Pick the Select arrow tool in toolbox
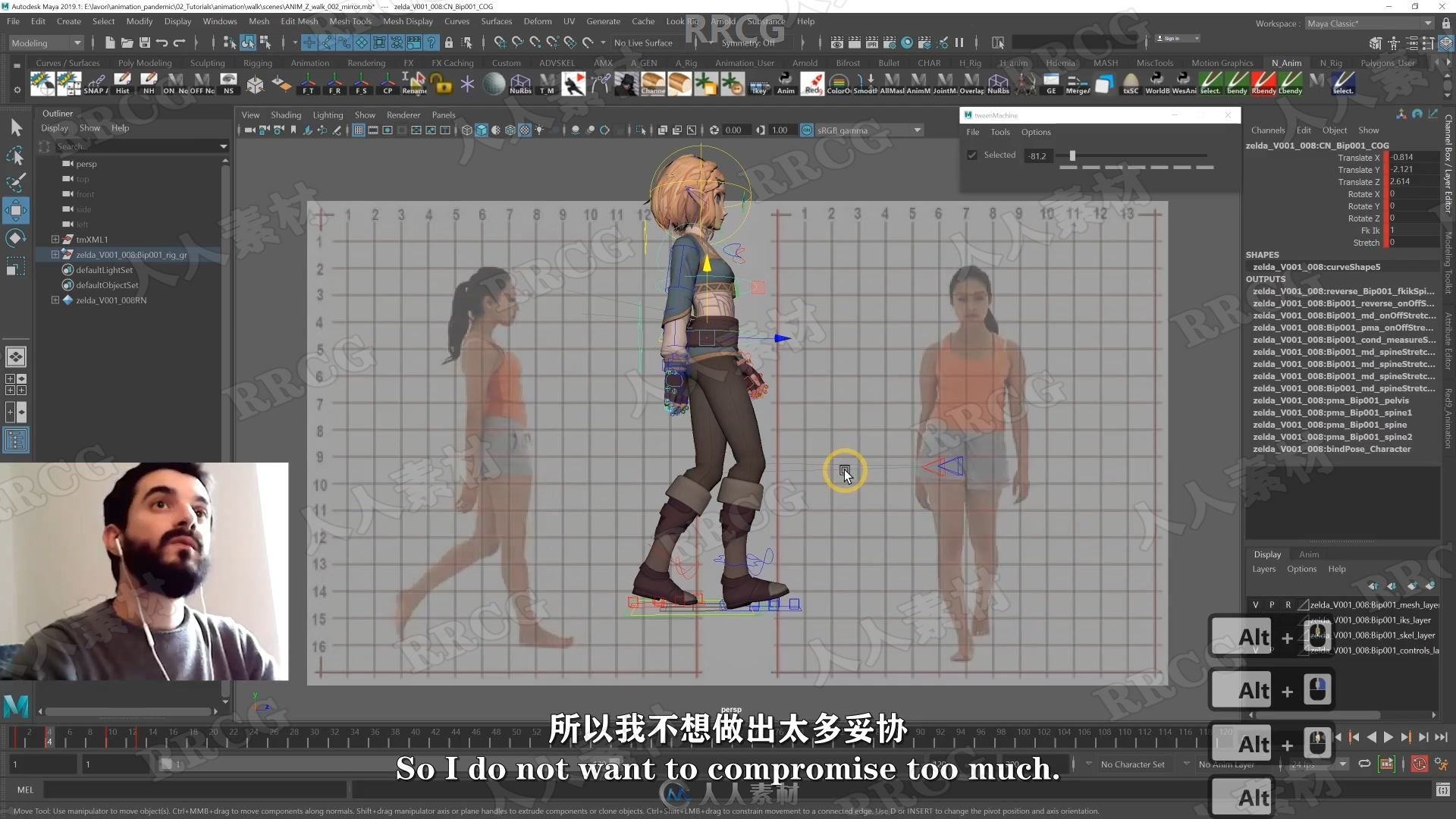This screenshot has height=819, width=1456. (x=16, y=127)
